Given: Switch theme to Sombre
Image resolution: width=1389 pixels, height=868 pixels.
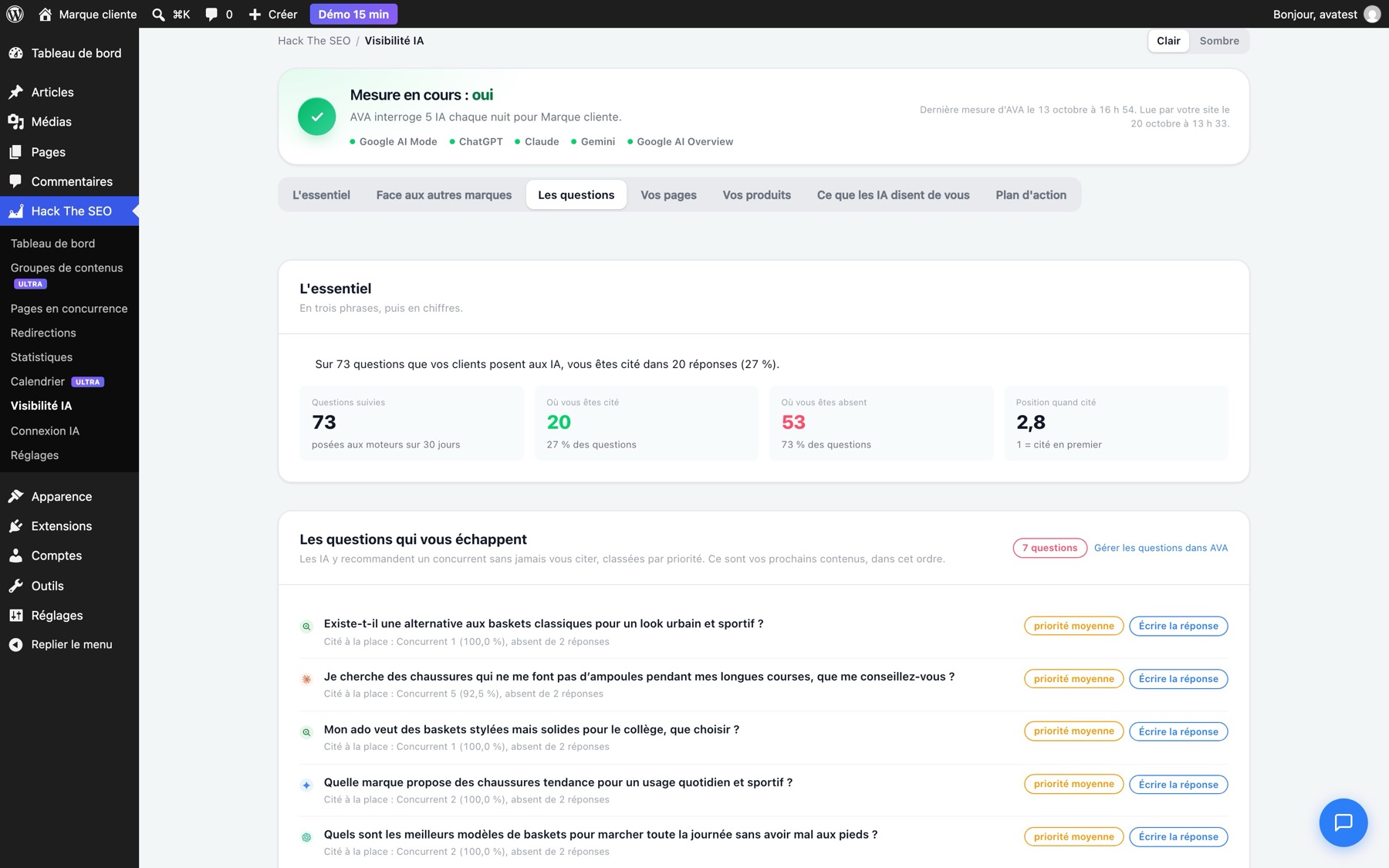Looking at the screenshot, I should pyautogui.click(x=1219, y=41).
